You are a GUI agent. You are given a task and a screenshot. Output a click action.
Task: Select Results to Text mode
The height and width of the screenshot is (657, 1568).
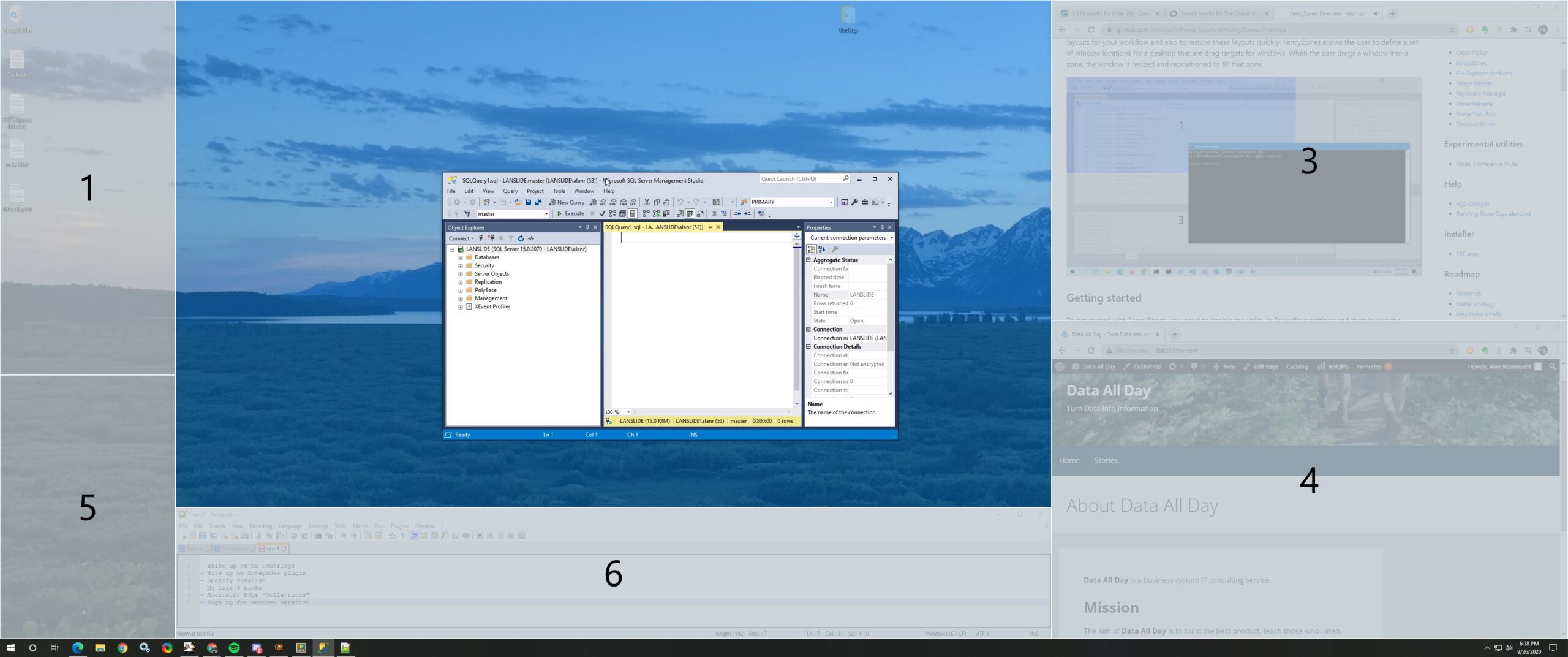point(680,213)
